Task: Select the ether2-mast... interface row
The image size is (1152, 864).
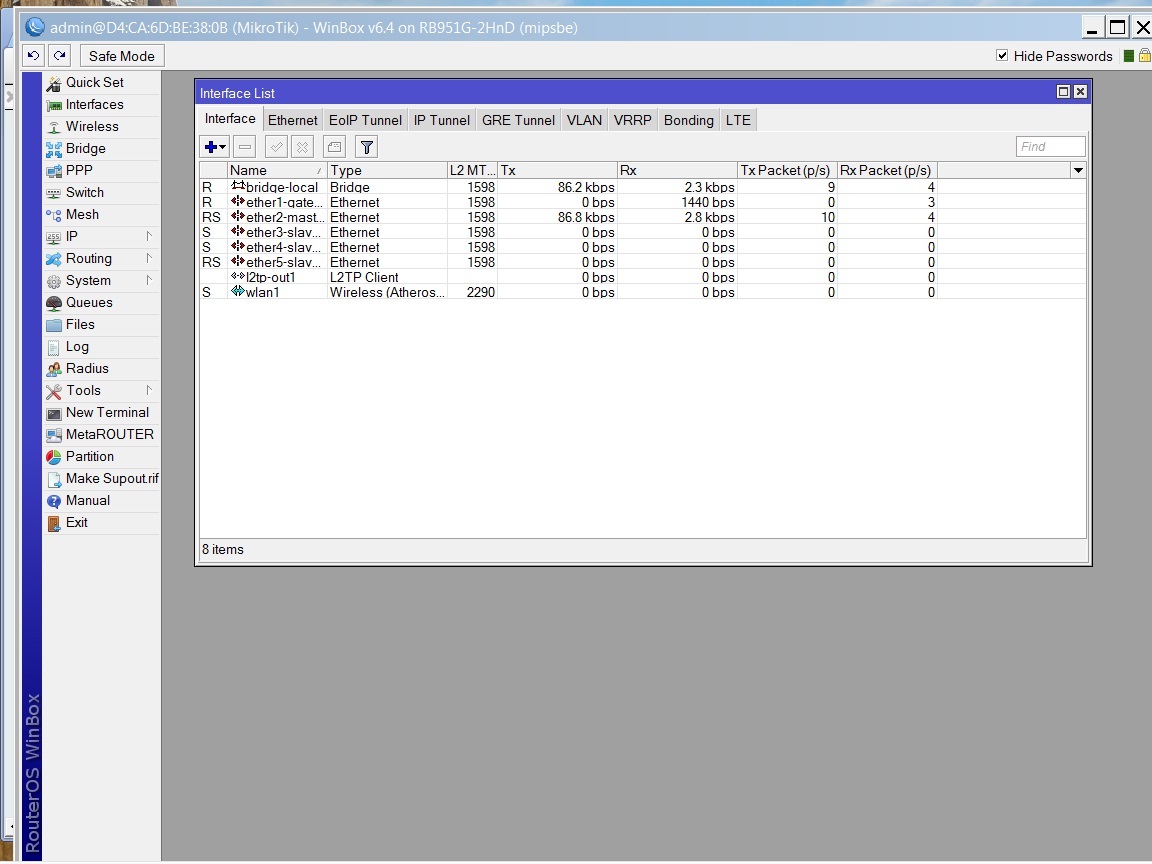Action: (642, 217)
